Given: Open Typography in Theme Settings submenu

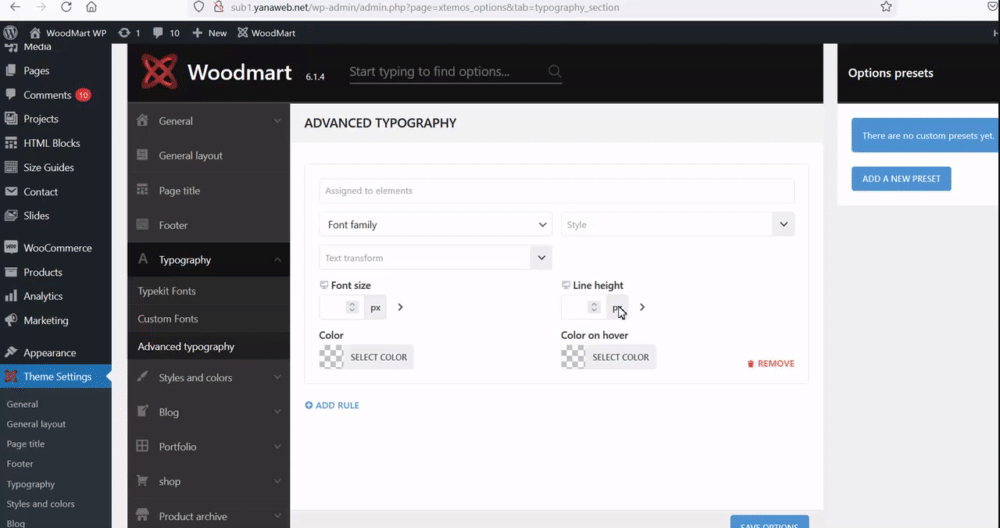Looking at the screenshot, I should pos(31,484).
